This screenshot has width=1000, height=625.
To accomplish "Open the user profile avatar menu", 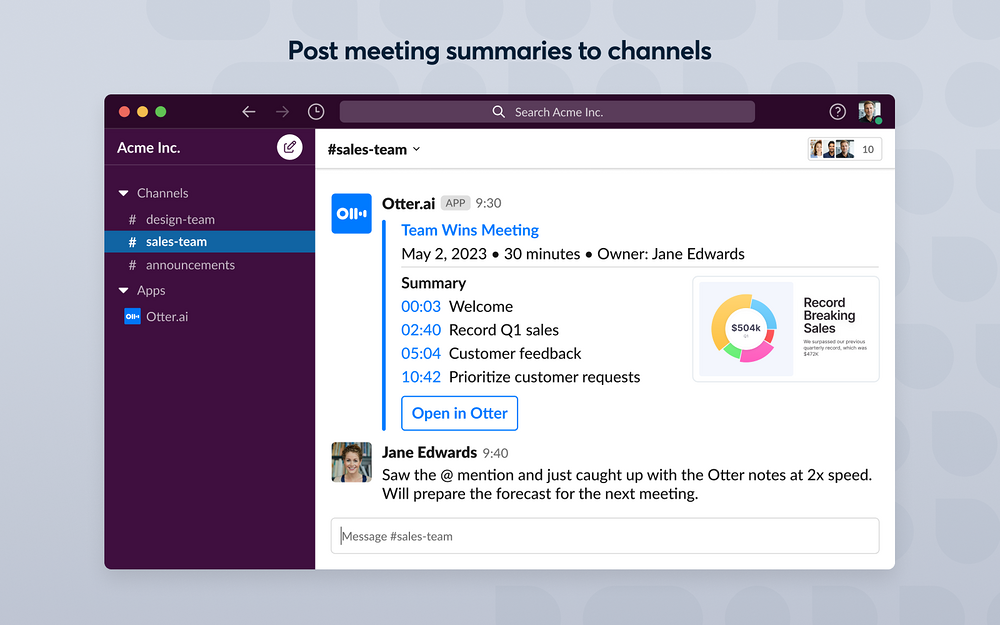I will (869, 112).
